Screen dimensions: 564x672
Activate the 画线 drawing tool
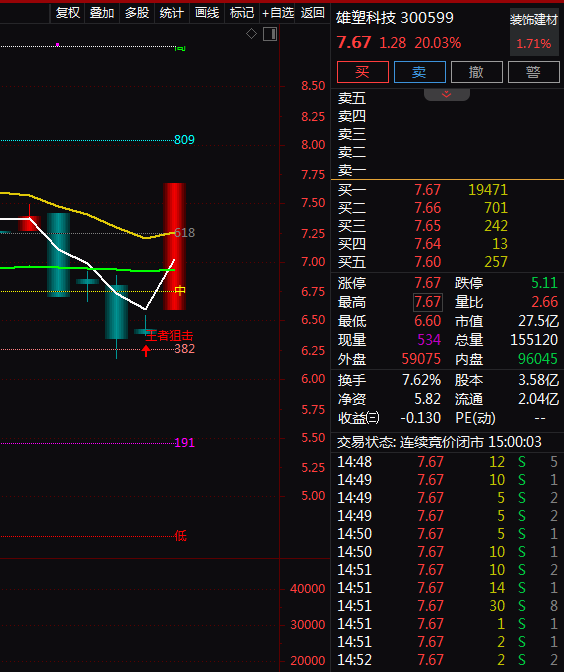click(x=207, y=13)
